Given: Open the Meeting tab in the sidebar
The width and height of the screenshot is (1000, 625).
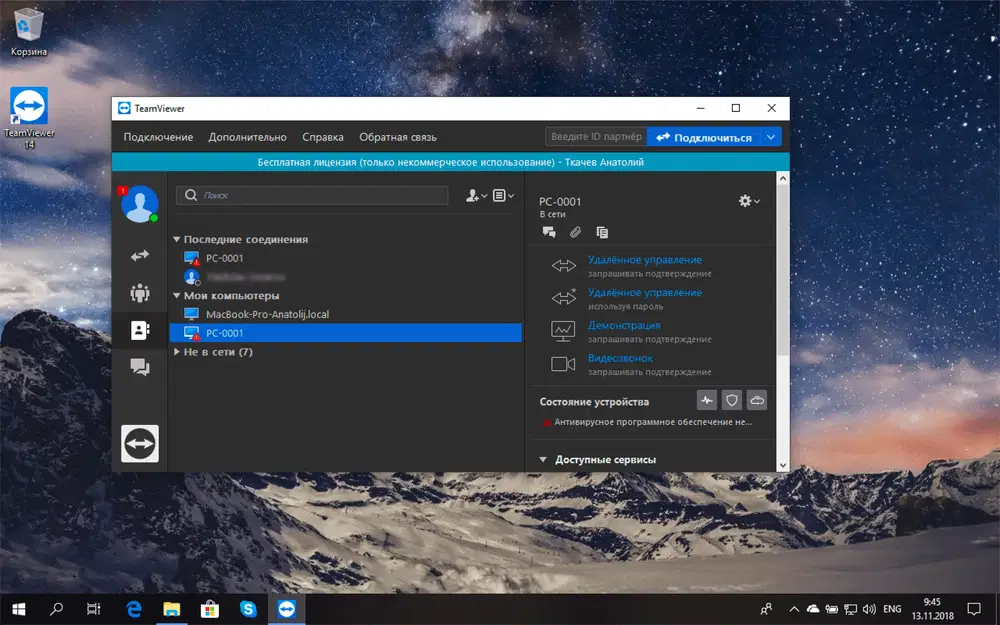Looking at the screenshot, I should [x=140, y=293].
